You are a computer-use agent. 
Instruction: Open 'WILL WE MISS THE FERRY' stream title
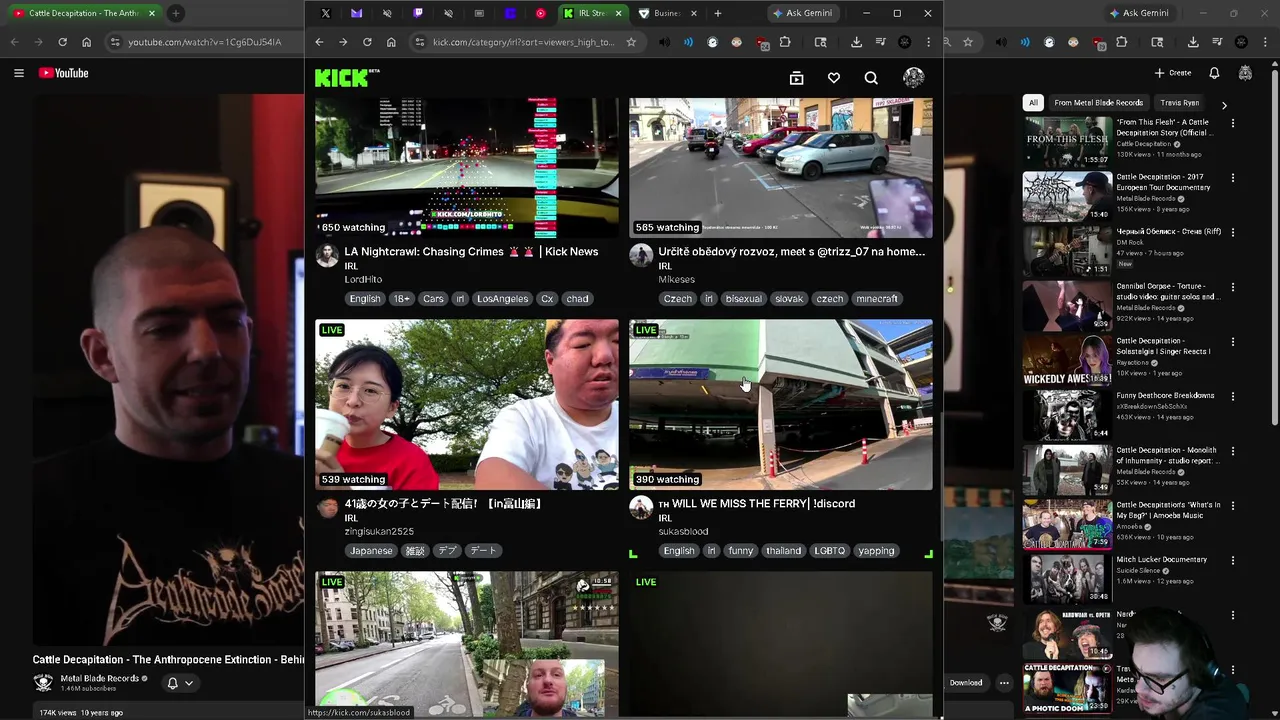coord(757,504)
